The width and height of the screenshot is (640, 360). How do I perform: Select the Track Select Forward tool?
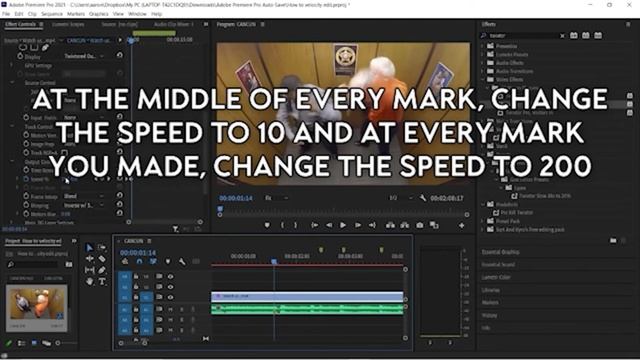[x=102, y=247]
